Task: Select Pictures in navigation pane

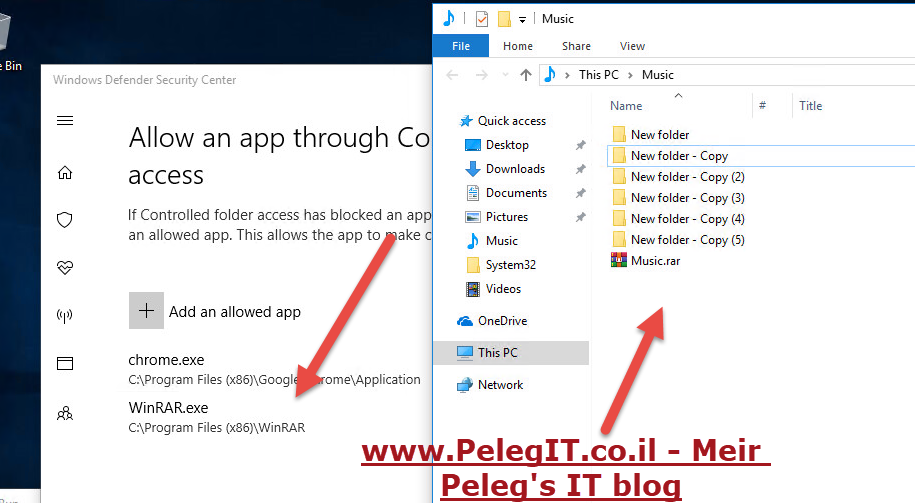Action: coord(507,216)
